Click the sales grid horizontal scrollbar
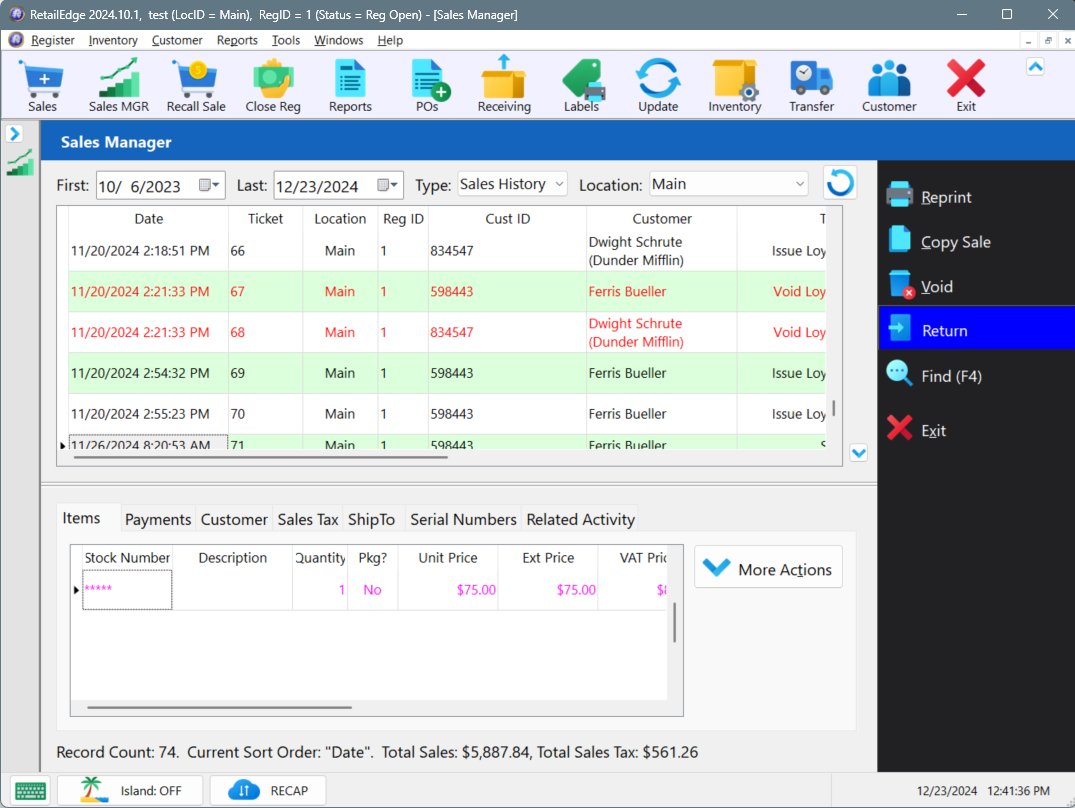 coord(261,456)
